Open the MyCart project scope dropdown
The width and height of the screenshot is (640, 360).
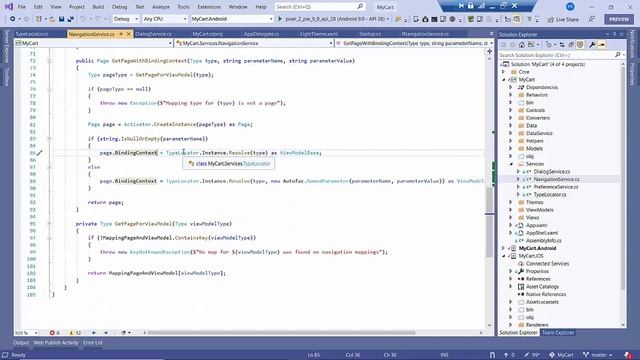(93, 43)
